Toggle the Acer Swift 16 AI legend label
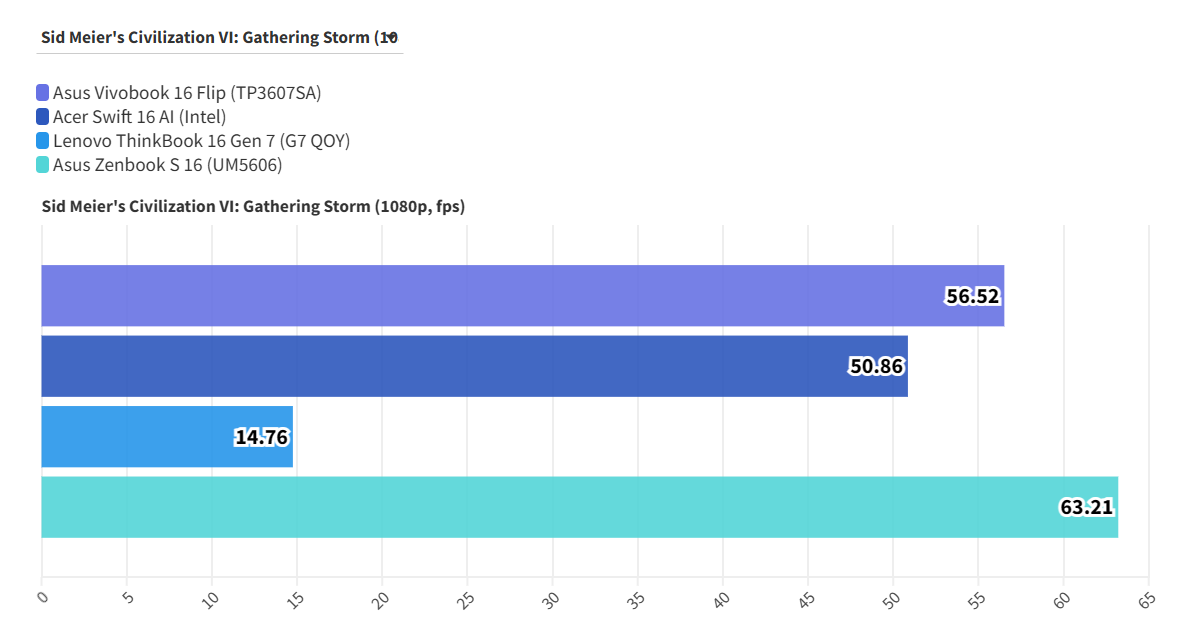 (x=140, y=117)
